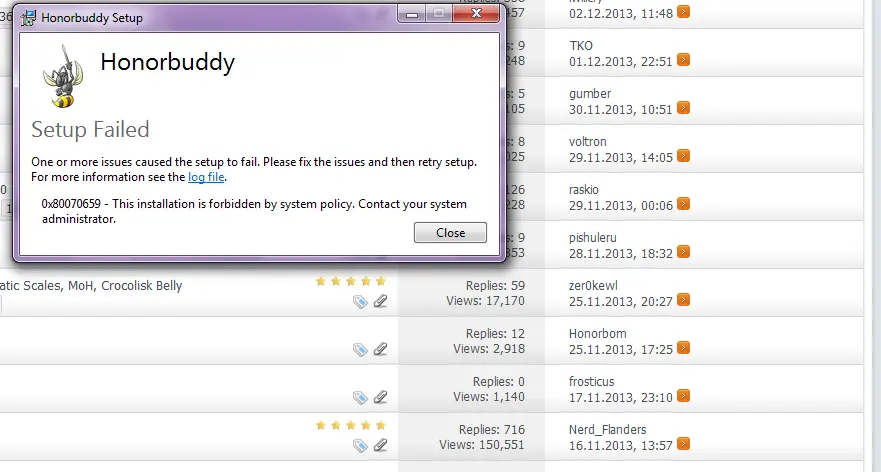Click Views: 1,140 text
Viewport: 881px width, 472px height.
489,397
